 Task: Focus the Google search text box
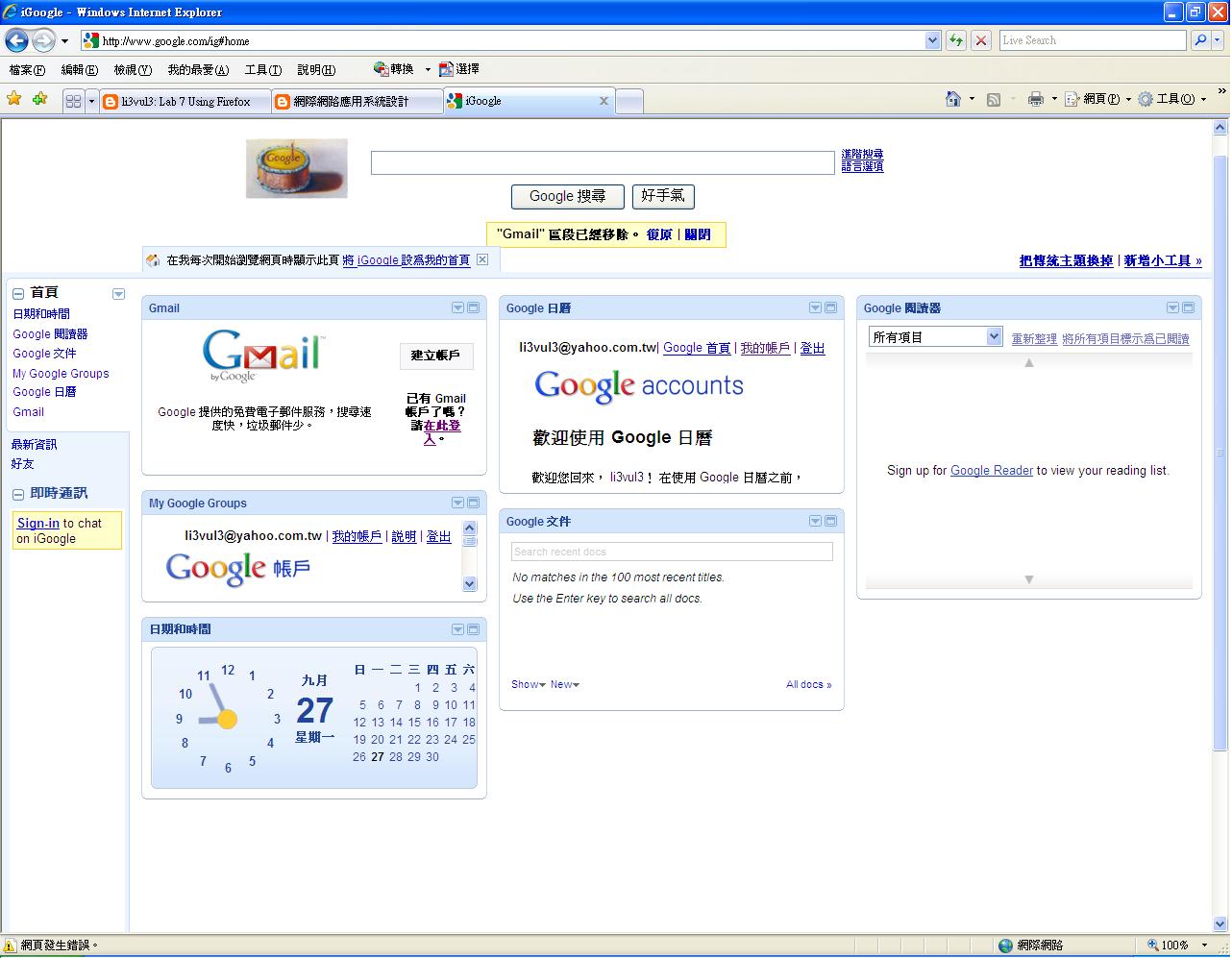603,162
